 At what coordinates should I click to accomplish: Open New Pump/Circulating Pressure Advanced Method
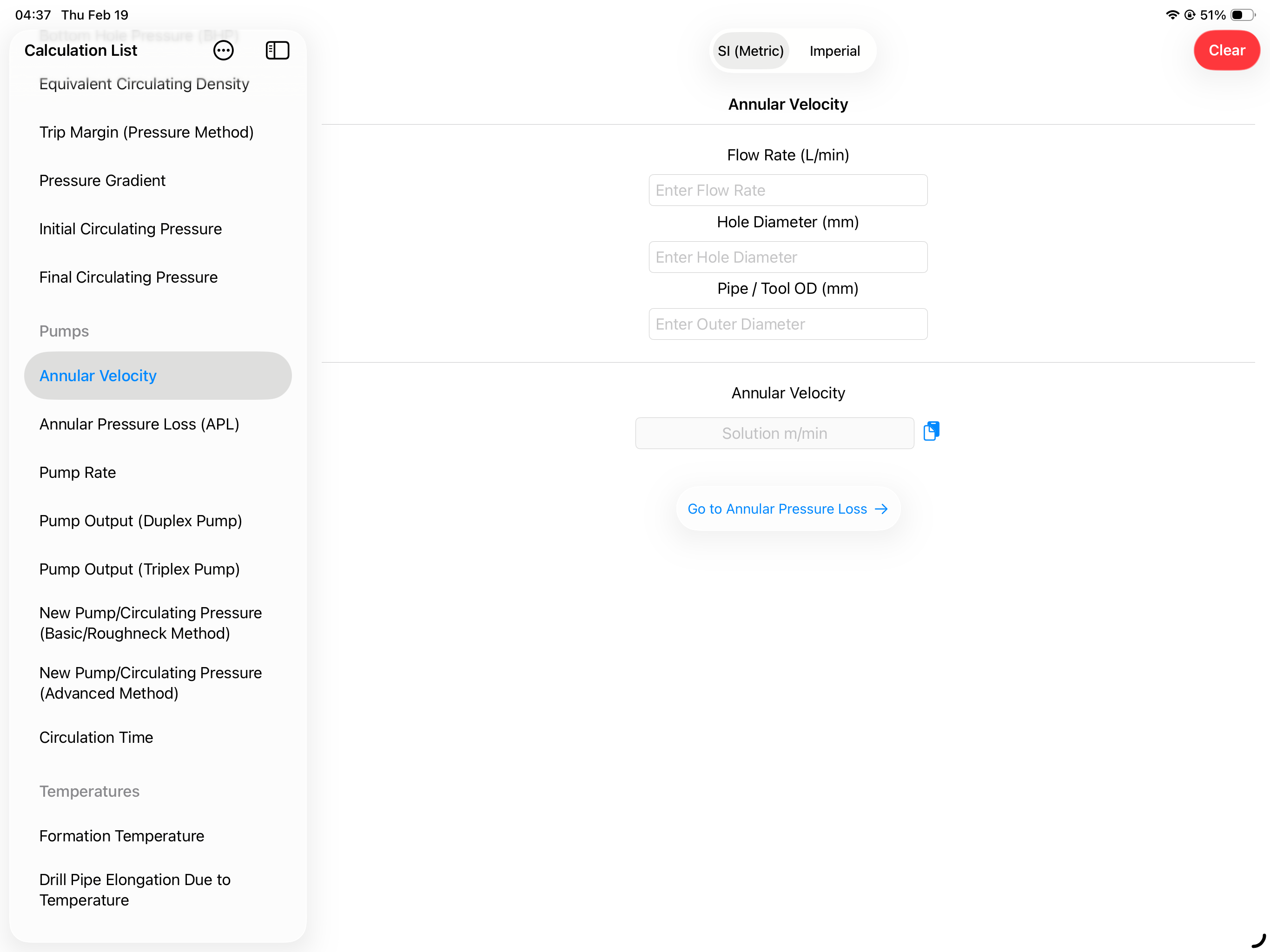click(x=151, y=683)
